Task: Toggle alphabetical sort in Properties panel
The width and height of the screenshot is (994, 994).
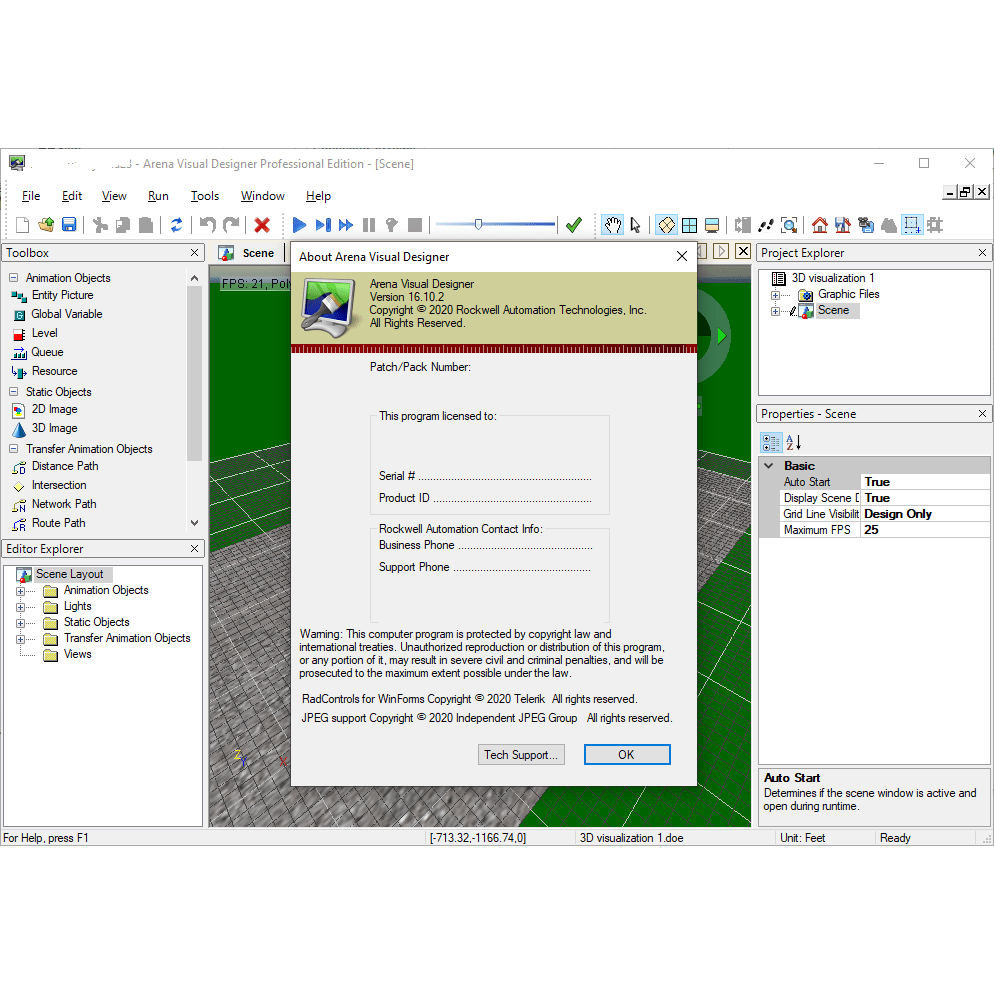Action: [x=794, y=442]
